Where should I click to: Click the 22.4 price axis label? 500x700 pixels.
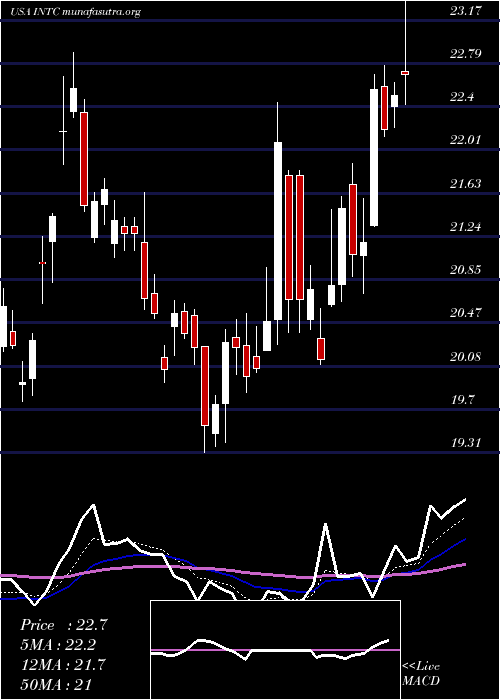coord(462,97)
